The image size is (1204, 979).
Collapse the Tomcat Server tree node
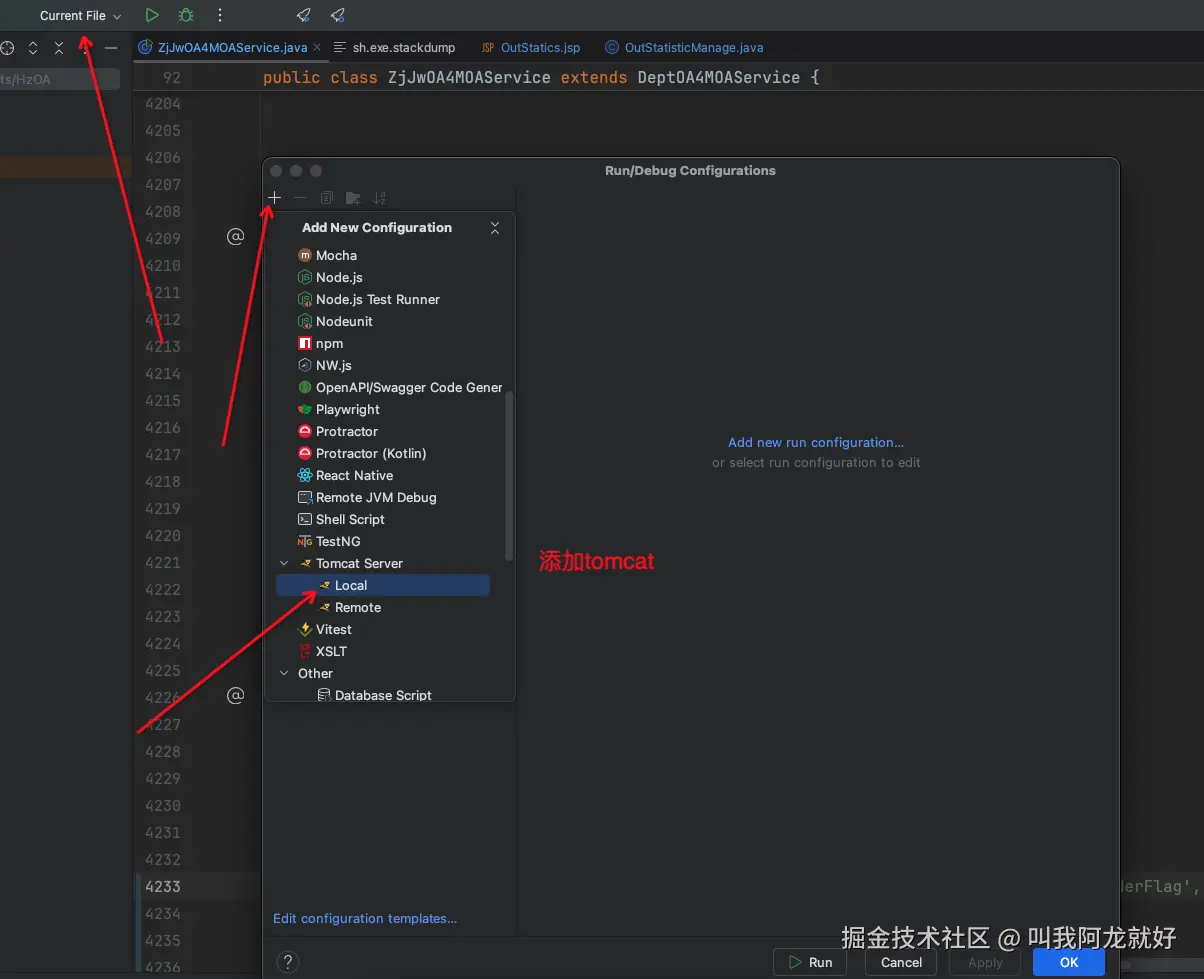(284, 563)
